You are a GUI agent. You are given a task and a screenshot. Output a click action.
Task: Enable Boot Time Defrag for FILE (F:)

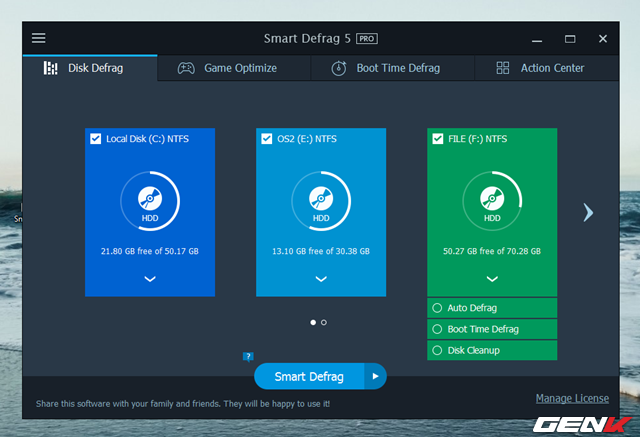coord(437,329)
